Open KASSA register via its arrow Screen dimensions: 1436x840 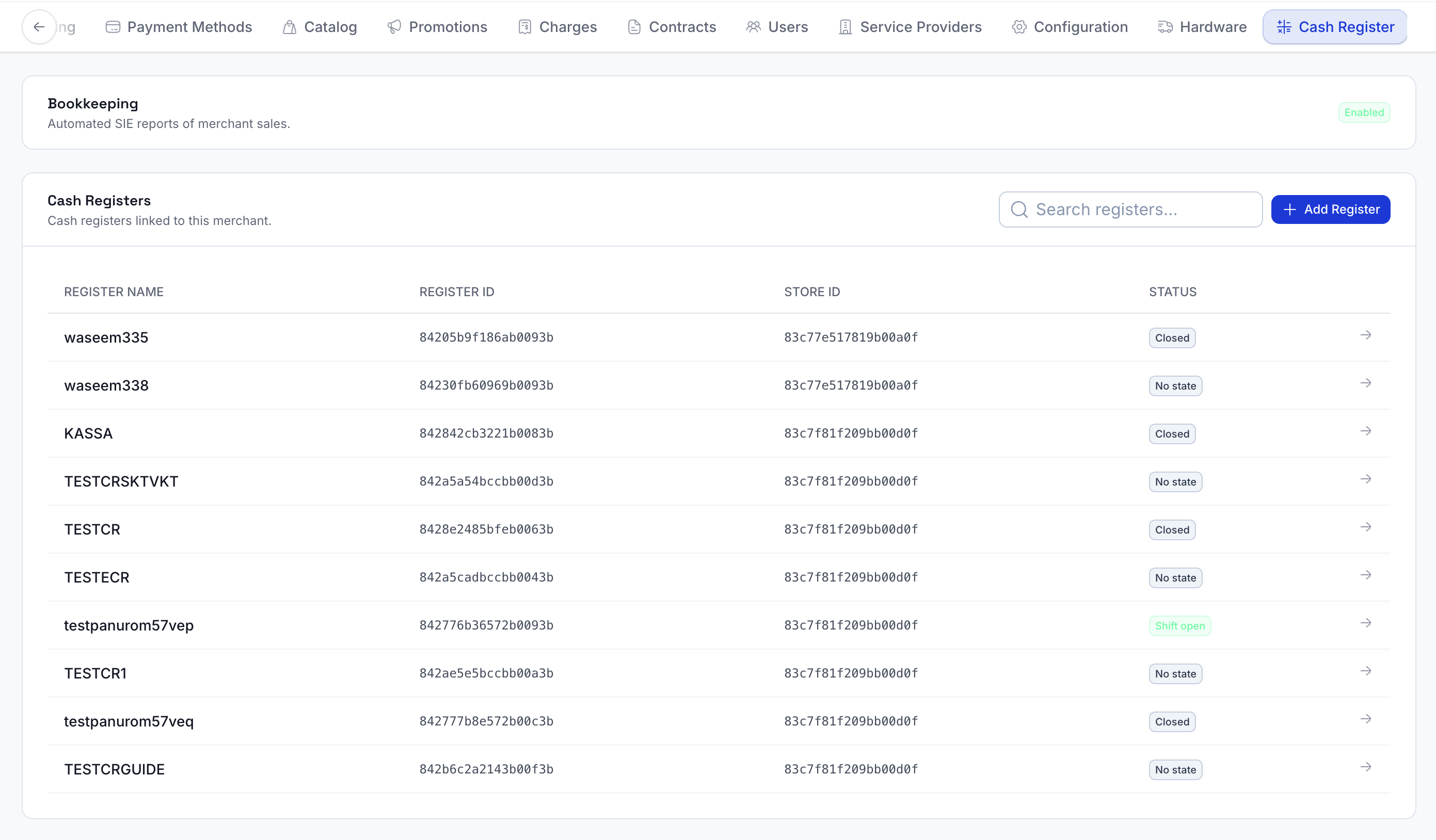pyautogui.click(x=1366, y=431)
